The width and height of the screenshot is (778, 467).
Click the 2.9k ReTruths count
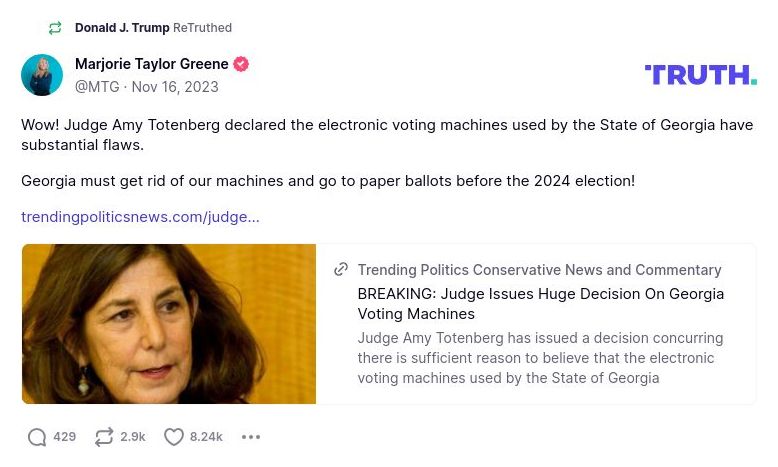(133, 437)
